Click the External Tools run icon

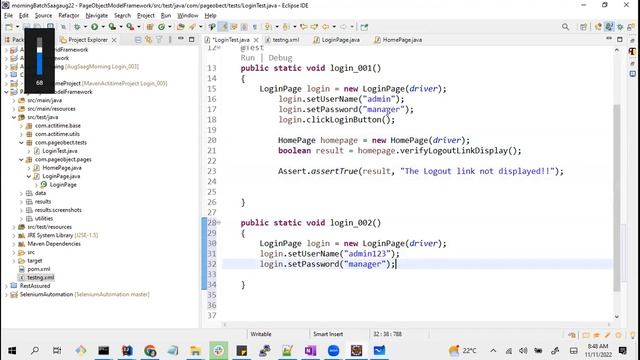(x=130, y=27)
